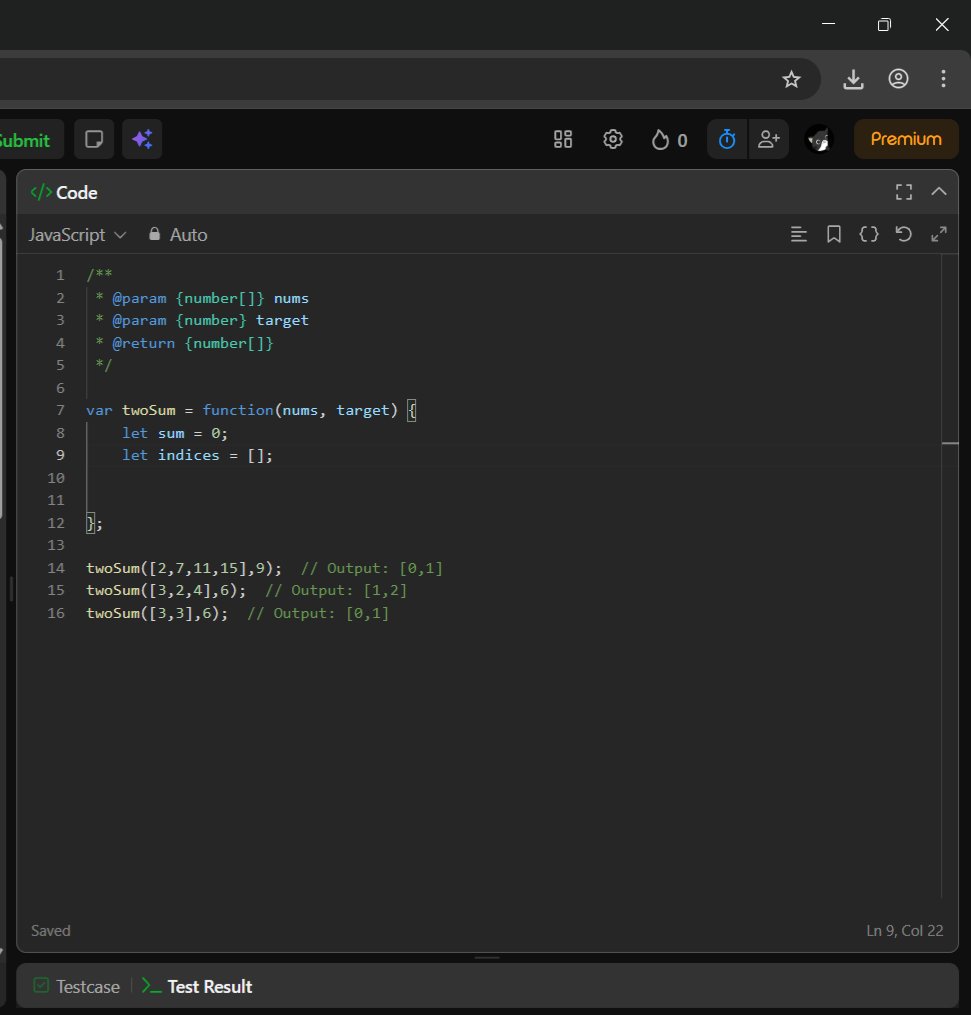Reset the code to default
The width and height of the screenshot is (971, 1015).
[x=904, y=234]
